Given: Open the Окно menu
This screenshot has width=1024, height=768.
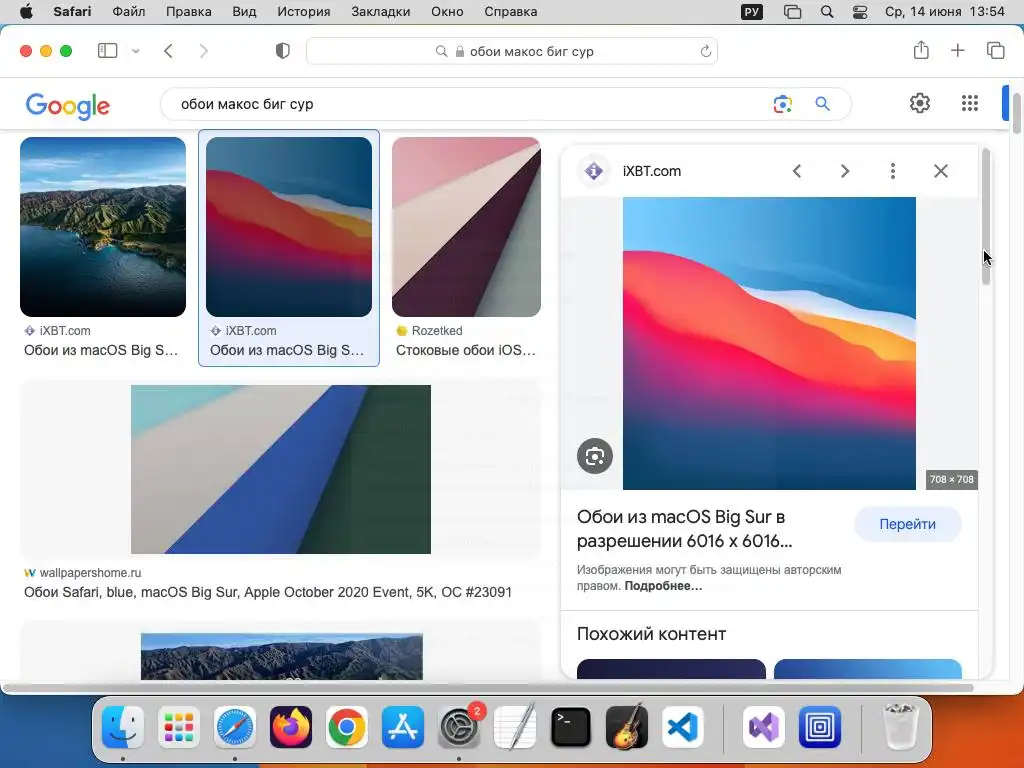Looking at the screenshot, I should point(447,12).
